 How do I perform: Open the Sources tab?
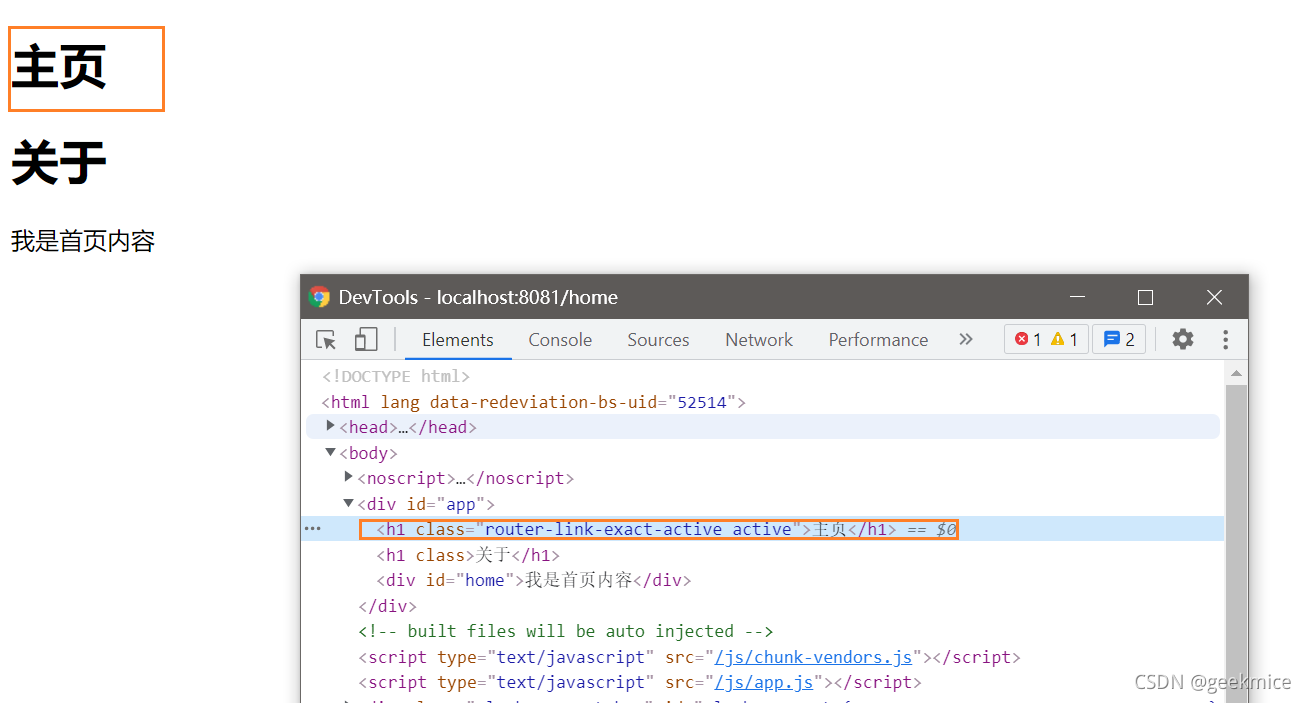658,340
